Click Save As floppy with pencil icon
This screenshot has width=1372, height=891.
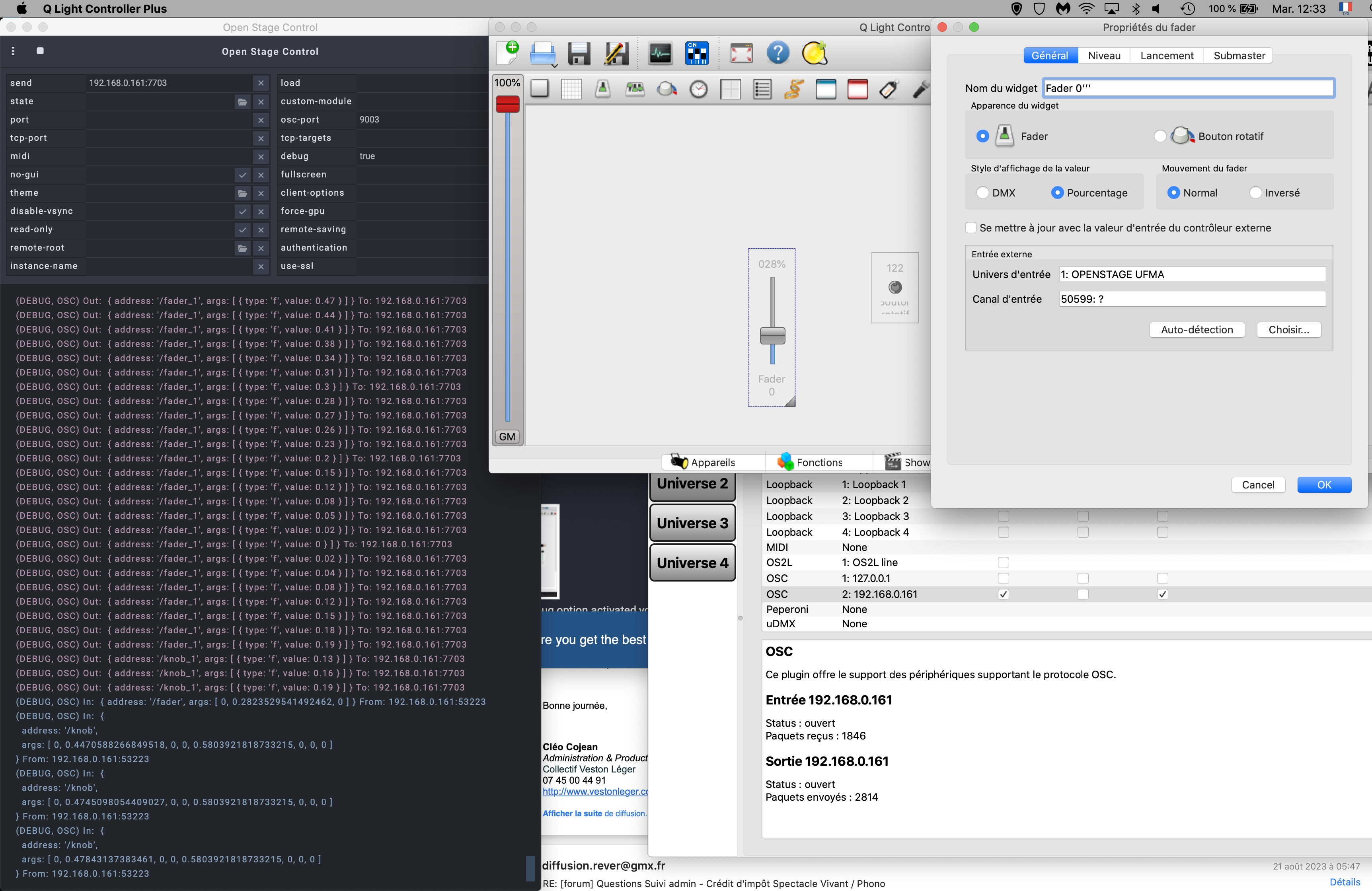[x=616, y=53]
